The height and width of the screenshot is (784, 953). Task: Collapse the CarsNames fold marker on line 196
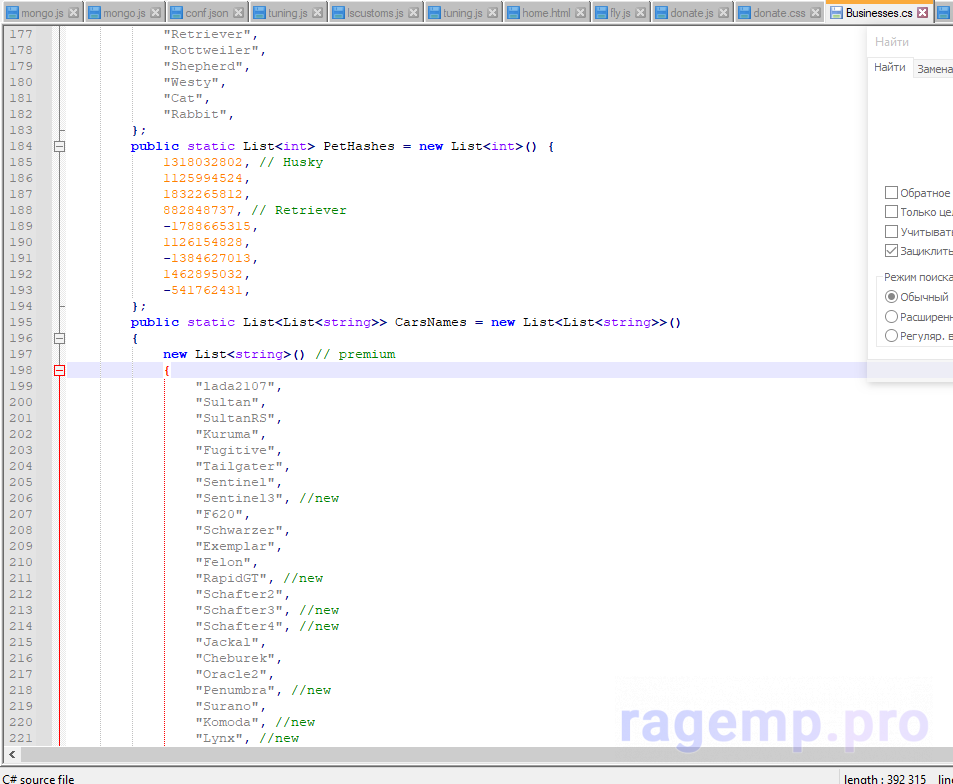[60, 339]
